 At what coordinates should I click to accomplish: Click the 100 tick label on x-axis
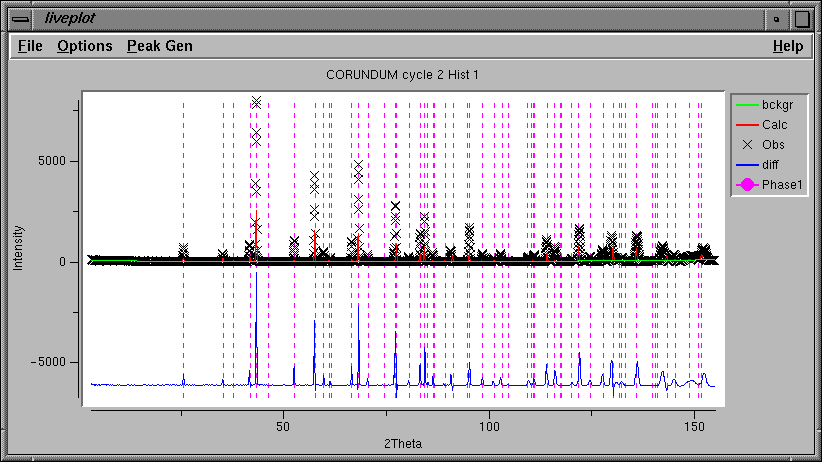pos(489,426)
